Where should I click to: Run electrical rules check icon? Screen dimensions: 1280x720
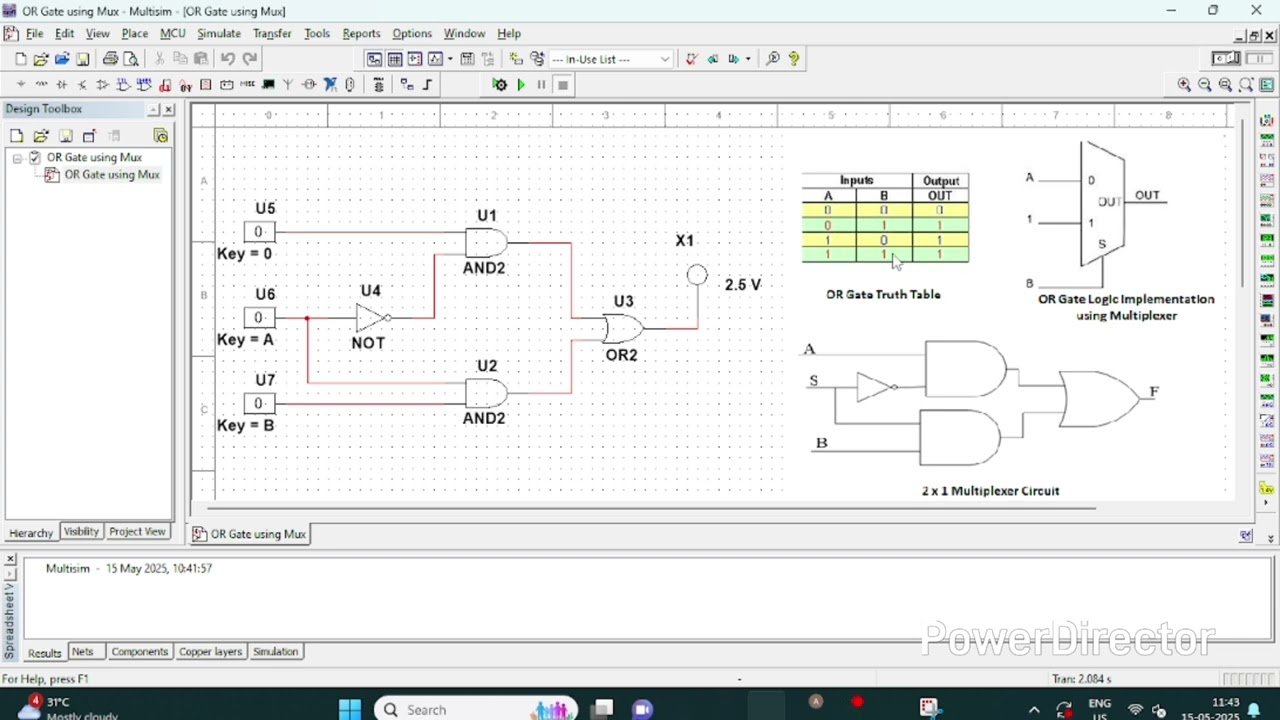(691, 59)
